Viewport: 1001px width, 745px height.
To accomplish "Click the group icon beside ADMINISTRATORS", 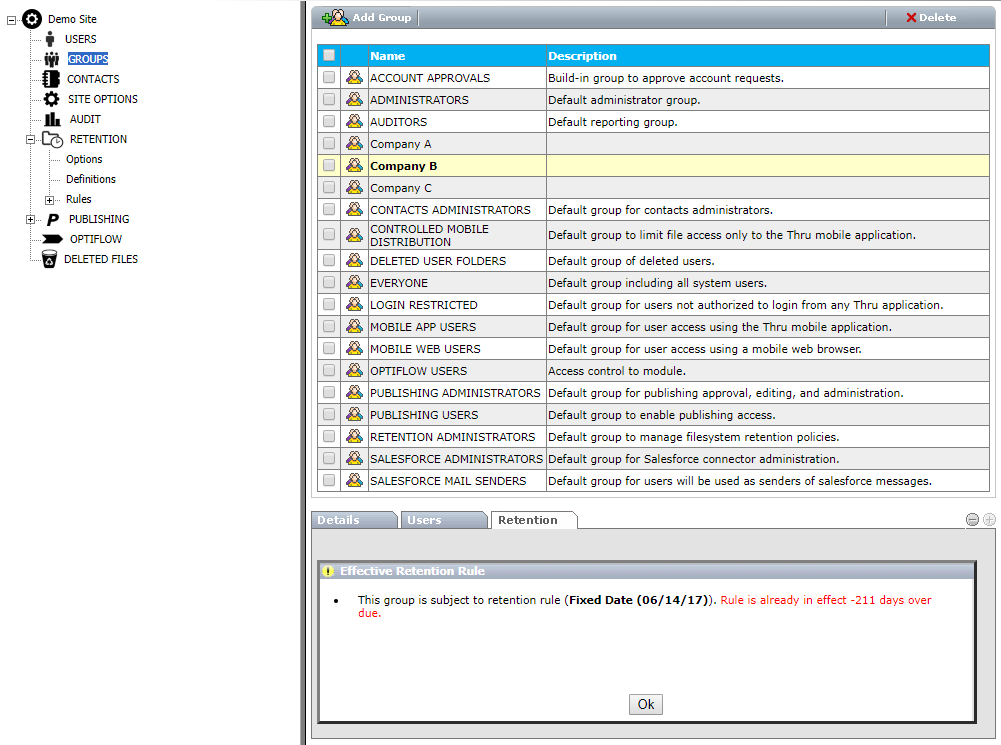I will [x=354, y=100].
